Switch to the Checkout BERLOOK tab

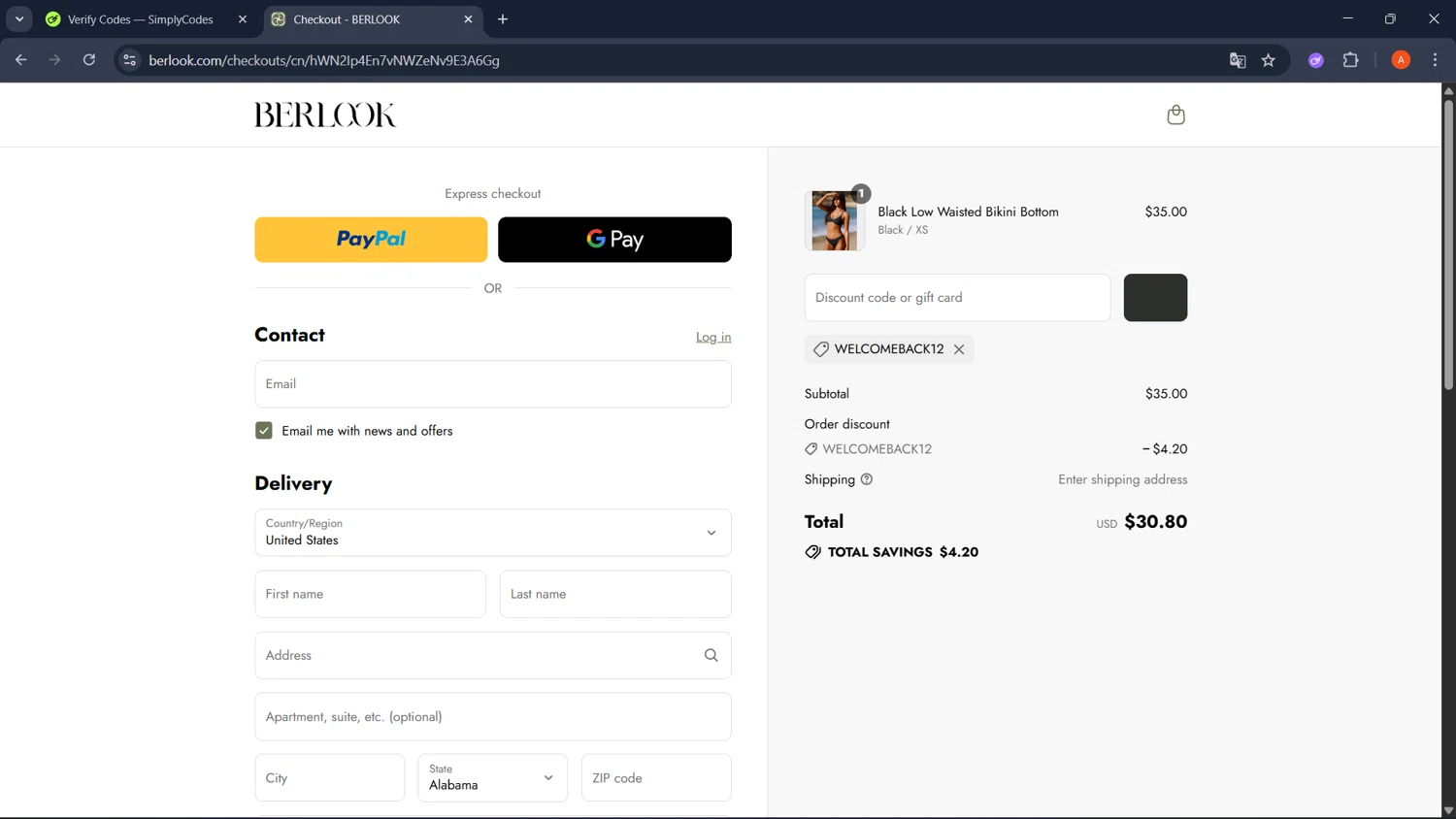(x=374, y=19)
